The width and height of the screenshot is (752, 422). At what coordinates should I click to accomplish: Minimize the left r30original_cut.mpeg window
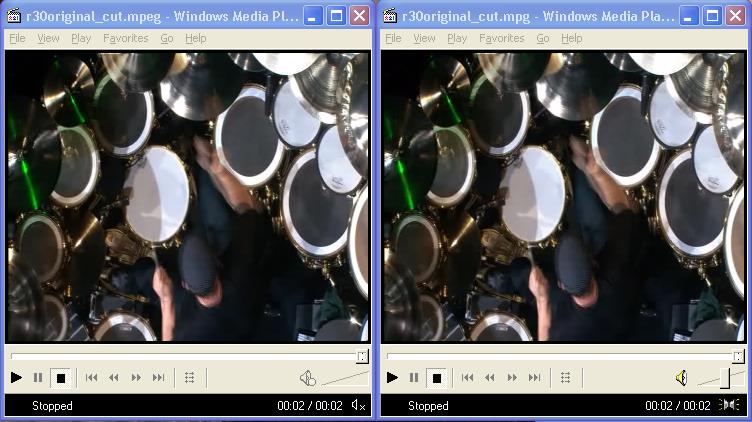coord(313,16)
